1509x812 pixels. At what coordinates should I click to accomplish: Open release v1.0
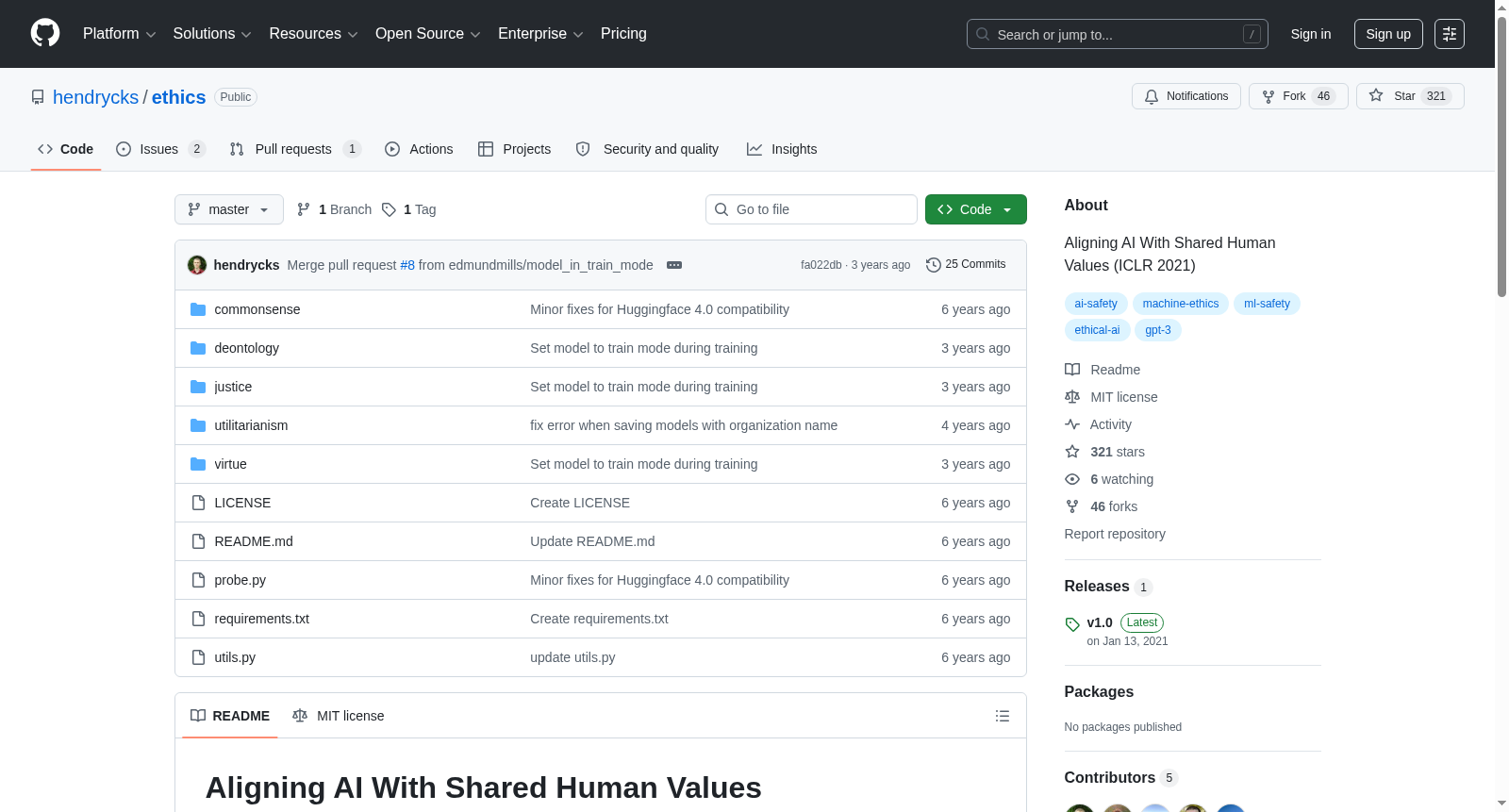[1100, 622]
